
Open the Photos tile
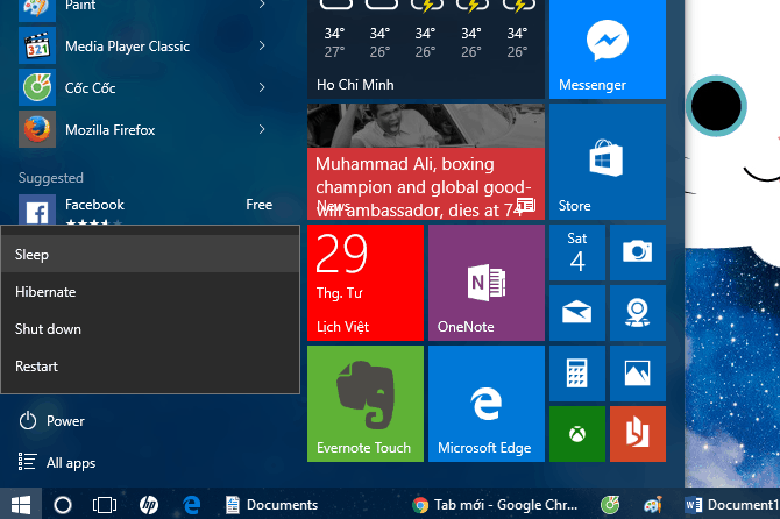[637, 373]
